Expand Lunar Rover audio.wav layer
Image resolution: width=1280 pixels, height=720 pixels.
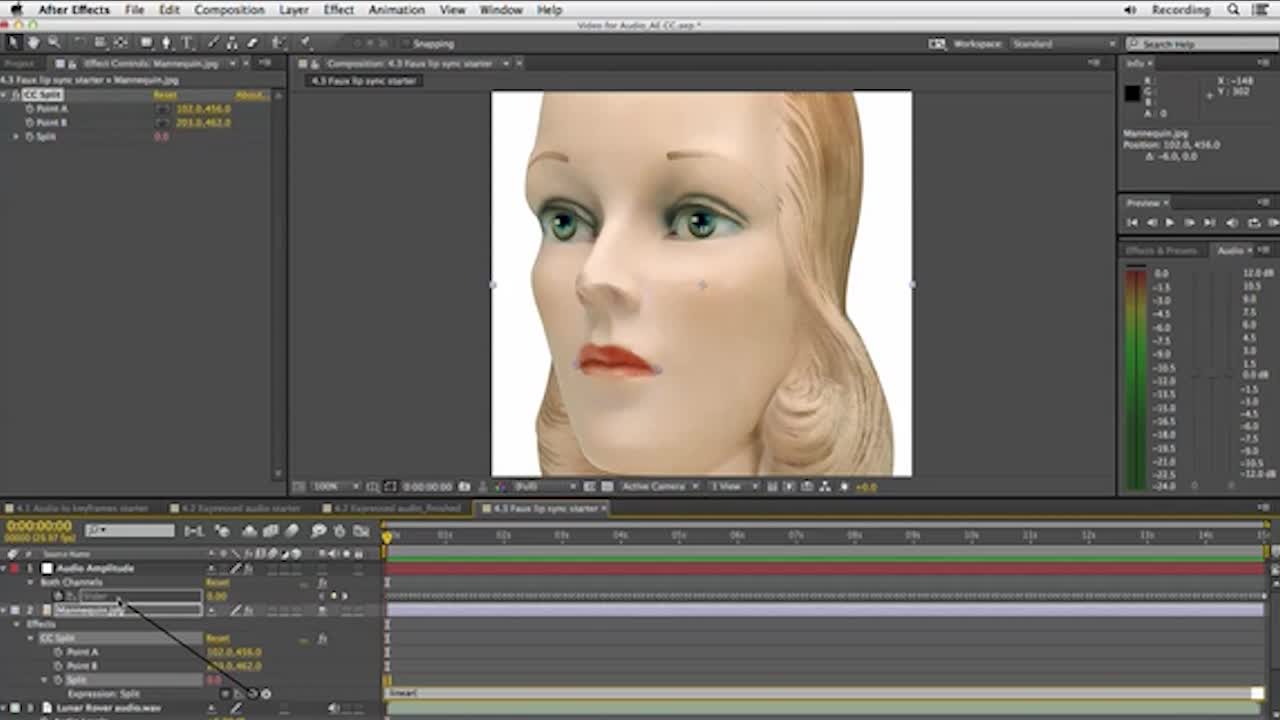(x=3, y=708)
